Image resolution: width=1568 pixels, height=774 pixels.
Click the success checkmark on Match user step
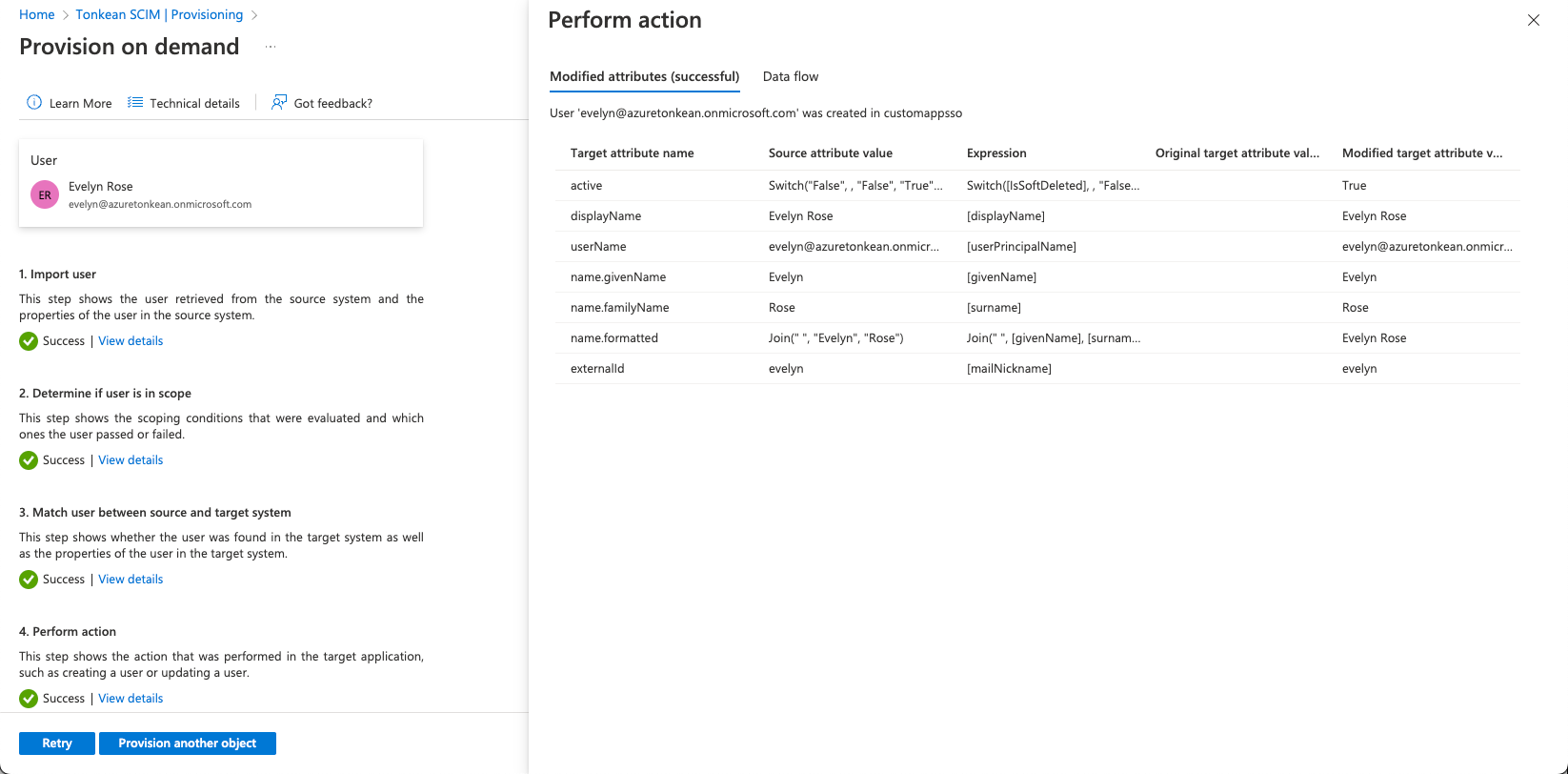coord(28,579)
